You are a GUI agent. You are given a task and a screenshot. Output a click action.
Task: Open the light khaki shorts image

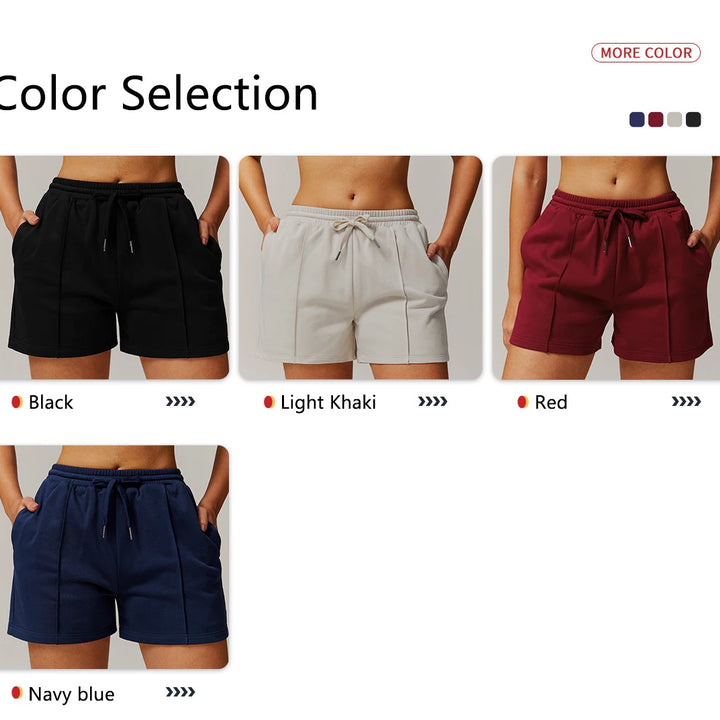pyautogui.click(x=360, y=268)
